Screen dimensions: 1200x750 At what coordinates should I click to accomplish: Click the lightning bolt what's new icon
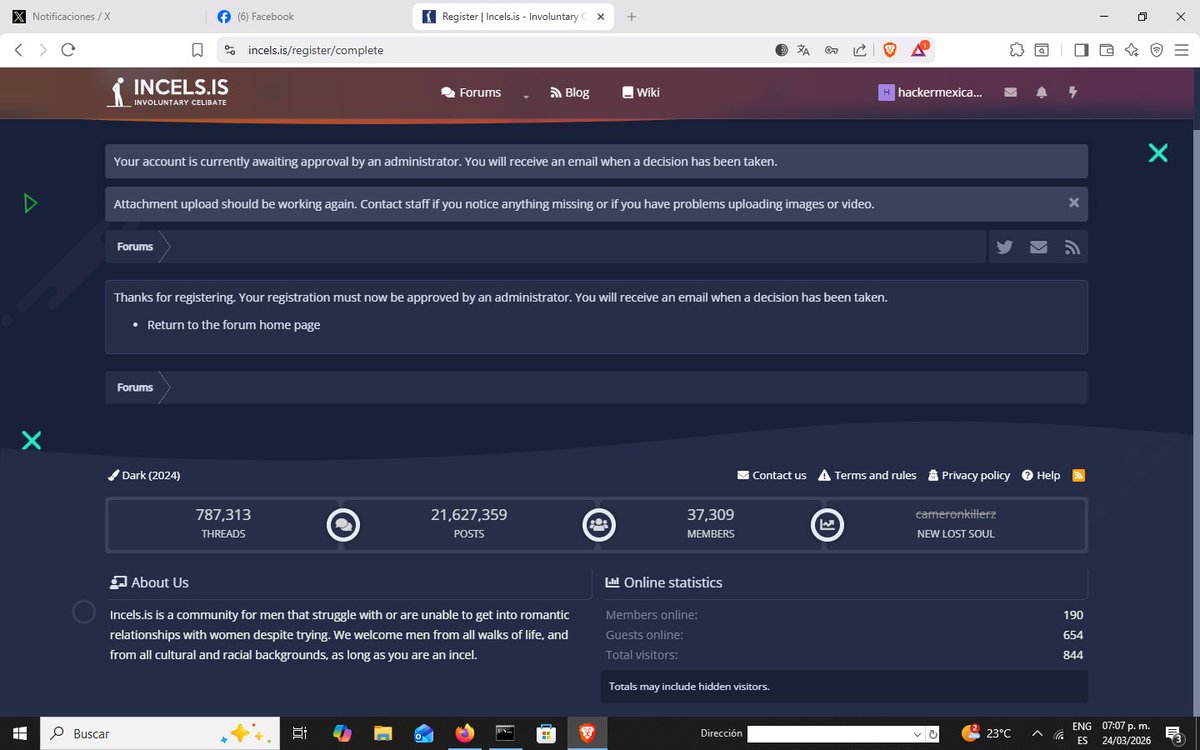click(x=1074, y=92)
